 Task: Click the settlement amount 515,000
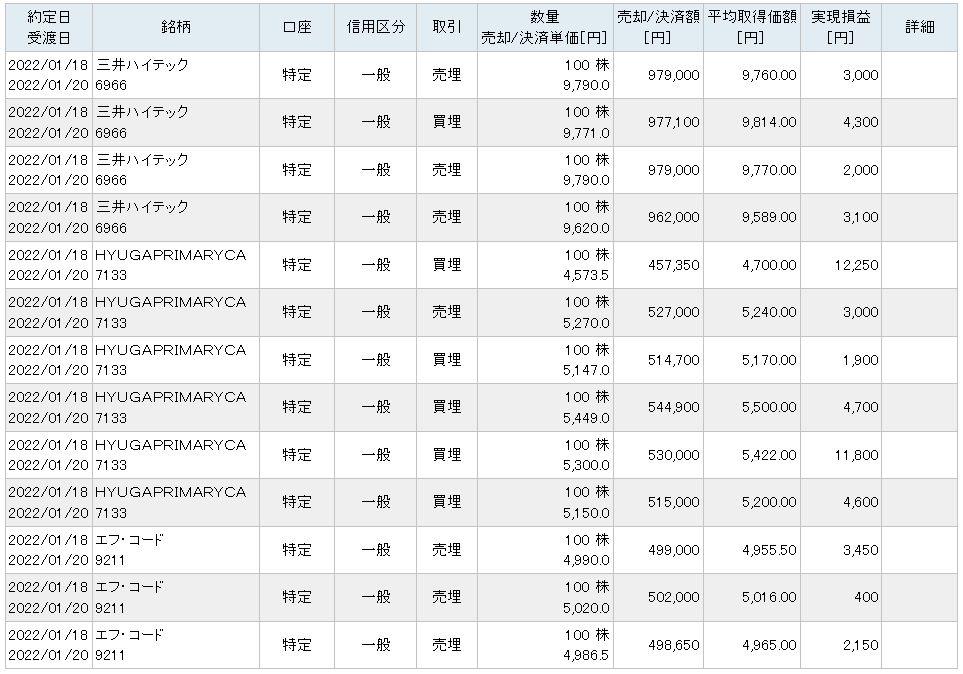tap(674, 502)
